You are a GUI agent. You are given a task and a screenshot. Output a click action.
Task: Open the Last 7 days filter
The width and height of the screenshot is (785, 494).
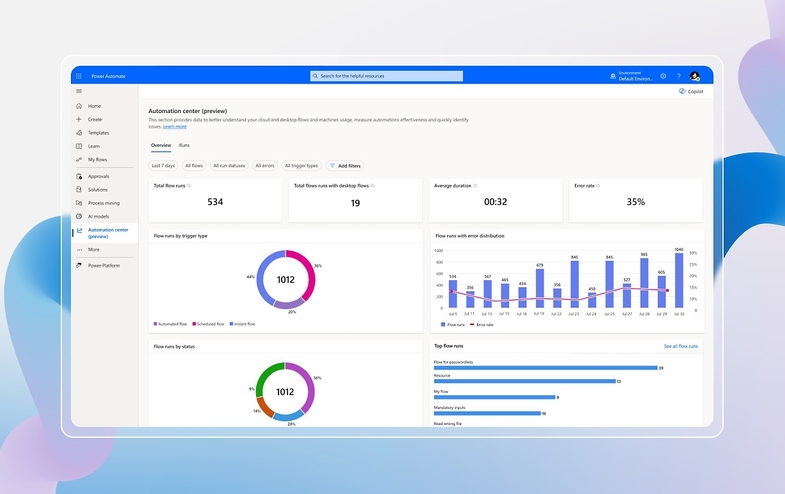[x=163, y=166]
